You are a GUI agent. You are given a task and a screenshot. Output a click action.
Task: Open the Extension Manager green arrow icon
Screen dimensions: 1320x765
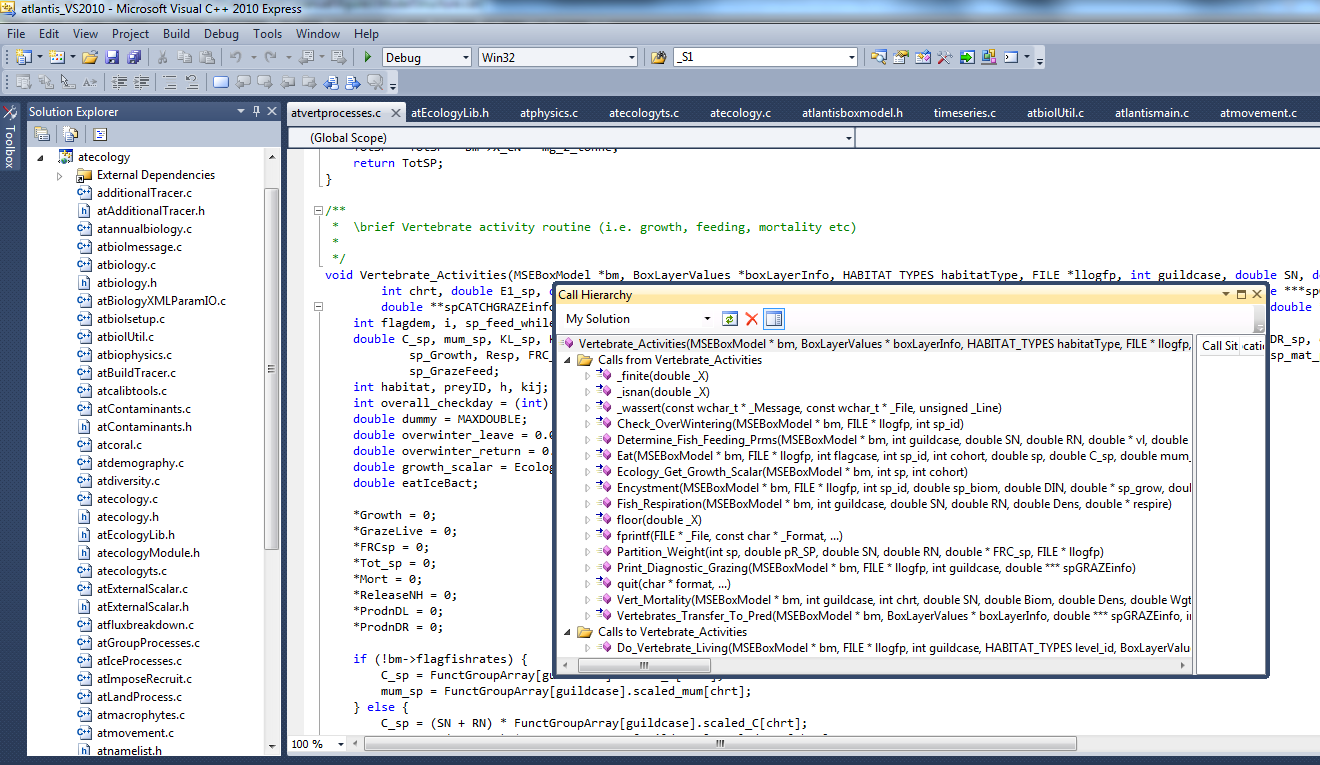pyautogui.click(x=967, y=57)
